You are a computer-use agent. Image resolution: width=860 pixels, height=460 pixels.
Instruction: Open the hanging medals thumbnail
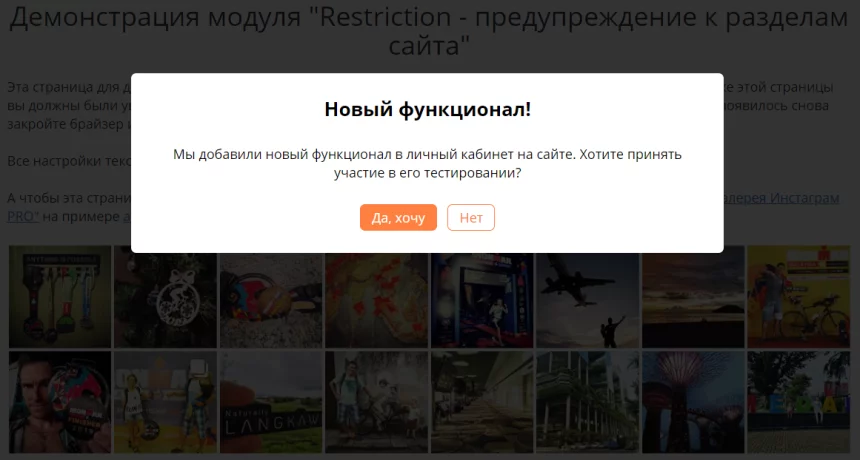(60, 296)
